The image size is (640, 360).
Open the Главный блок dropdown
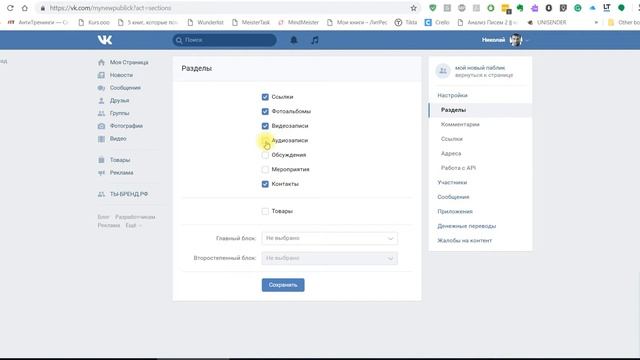329,238
